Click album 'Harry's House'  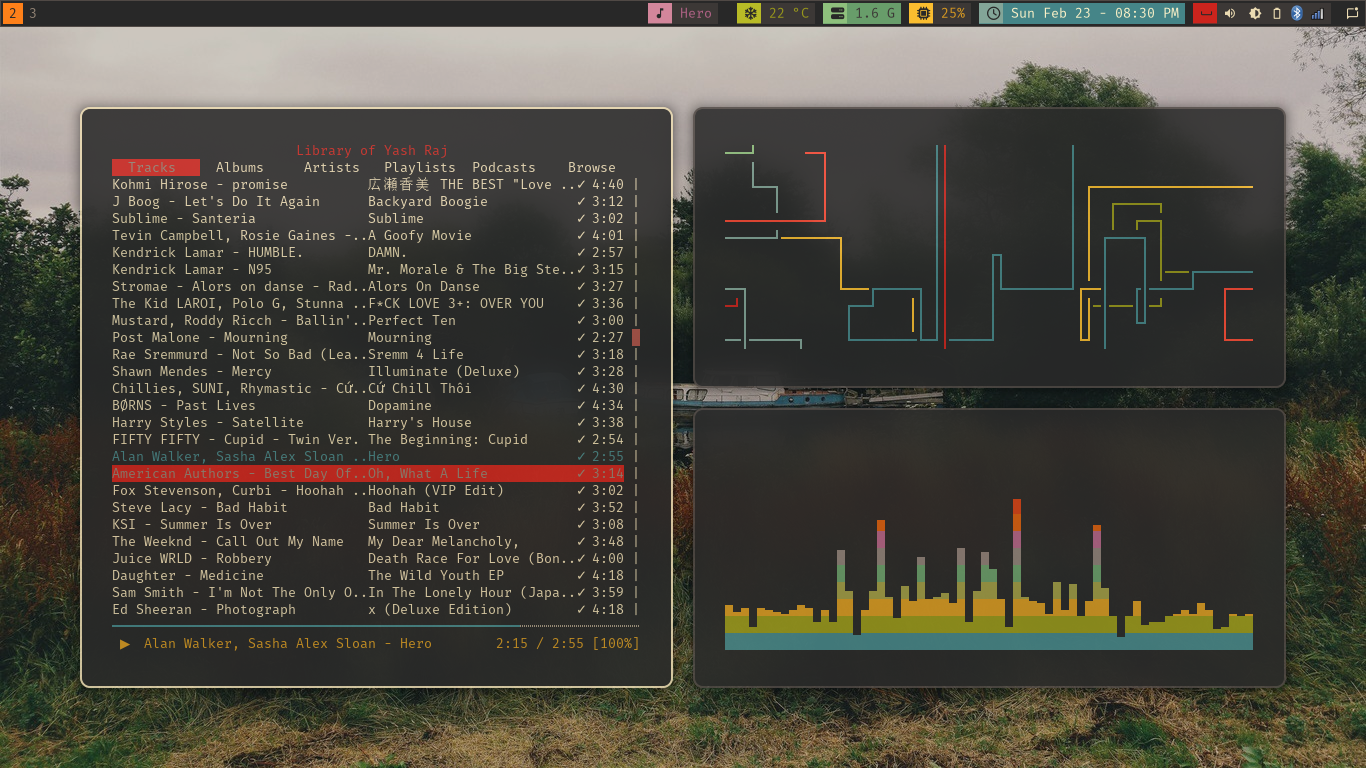(x=420, y=422)
